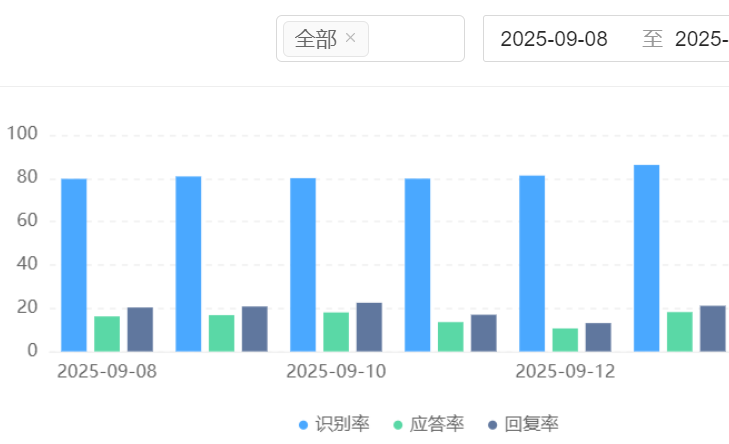Select blue 识别率 bar for 2025-09-12
Viewport: 729px width, 444px height.
click(x=532, y=264)
